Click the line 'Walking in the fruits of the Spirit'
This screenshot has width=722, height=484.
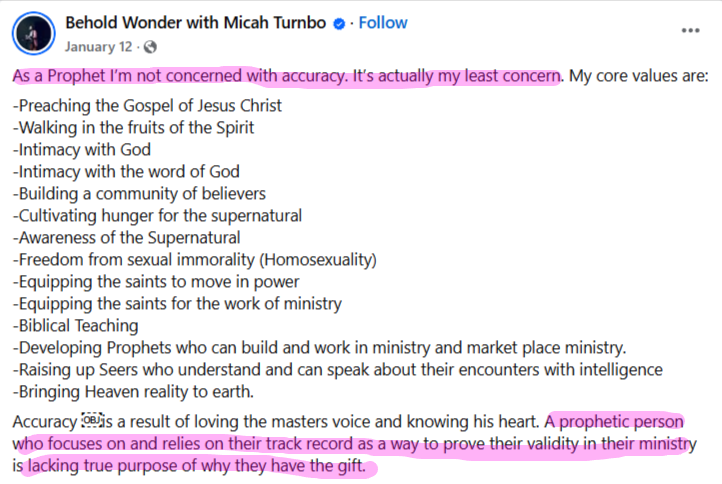pyautogui.click(x=133, y=128)
